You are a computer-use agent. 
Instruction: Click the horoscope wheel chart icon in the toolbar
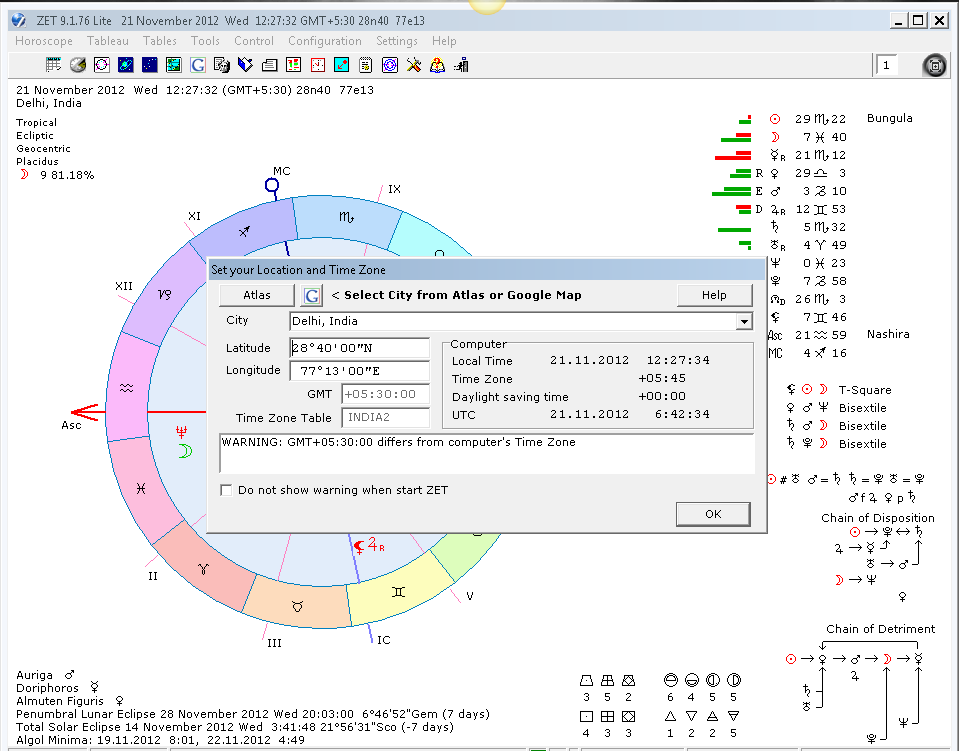pyautogui.click(x=102, y=65)
